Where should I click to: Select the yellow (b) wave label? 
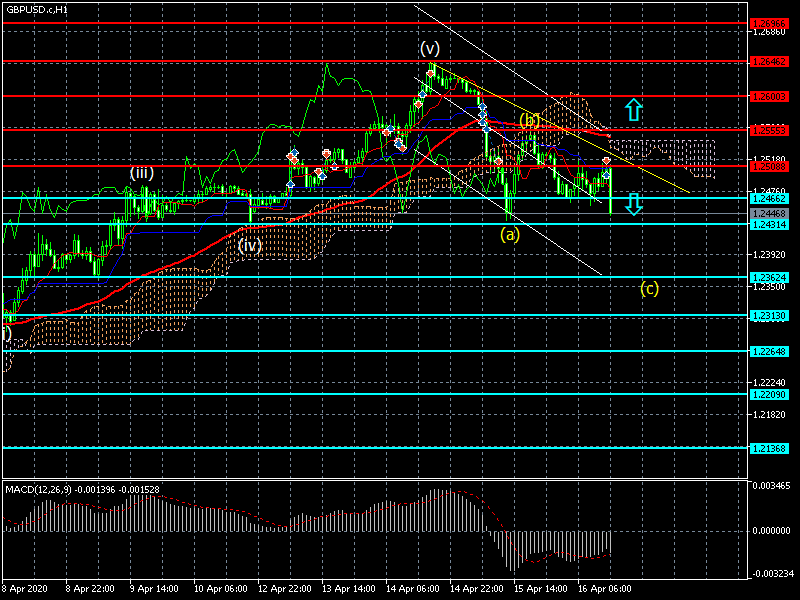coord(530,120)
